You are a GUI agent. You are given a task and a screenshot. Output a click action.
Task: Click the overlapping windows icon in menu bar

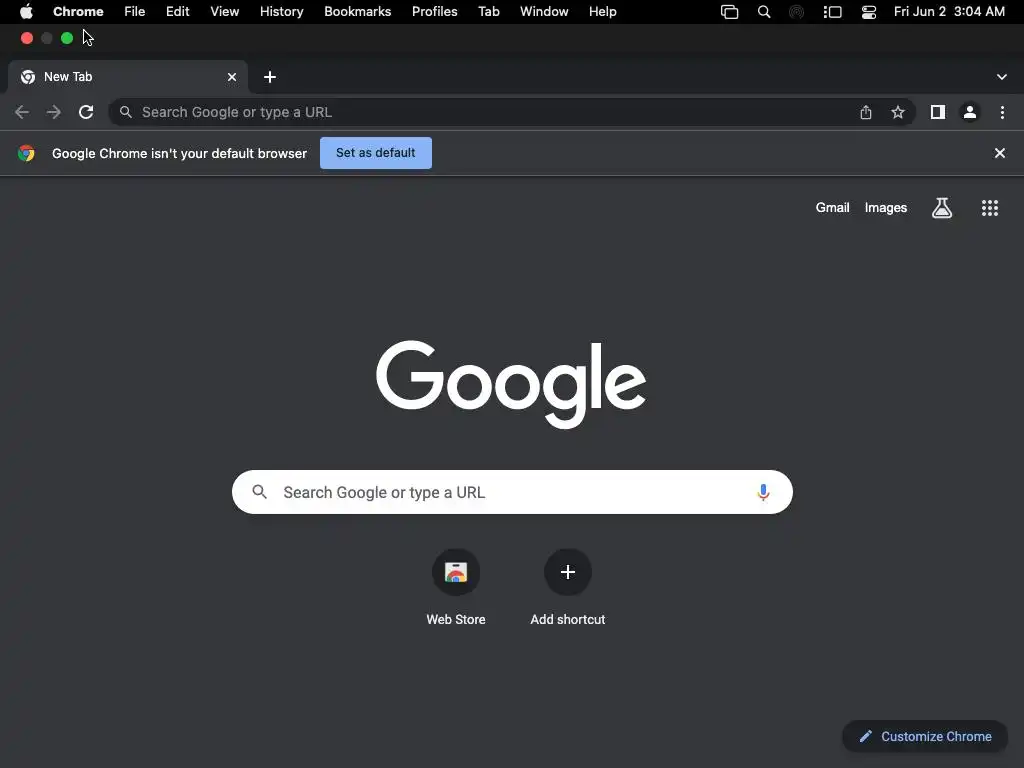coord(729,12)
